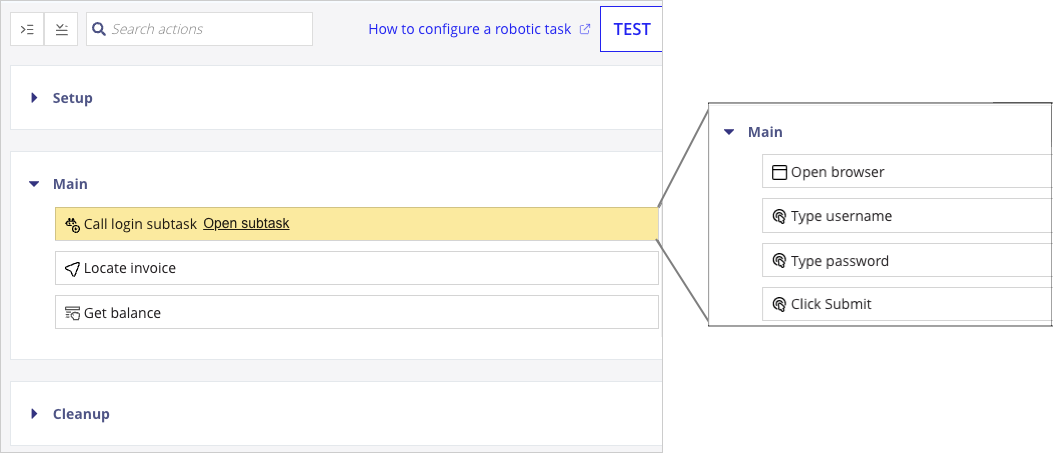This screenshot has width=1053, height=453.
Task: Click the paper plane icon for Locate invoice
Action: click(72, 268)
